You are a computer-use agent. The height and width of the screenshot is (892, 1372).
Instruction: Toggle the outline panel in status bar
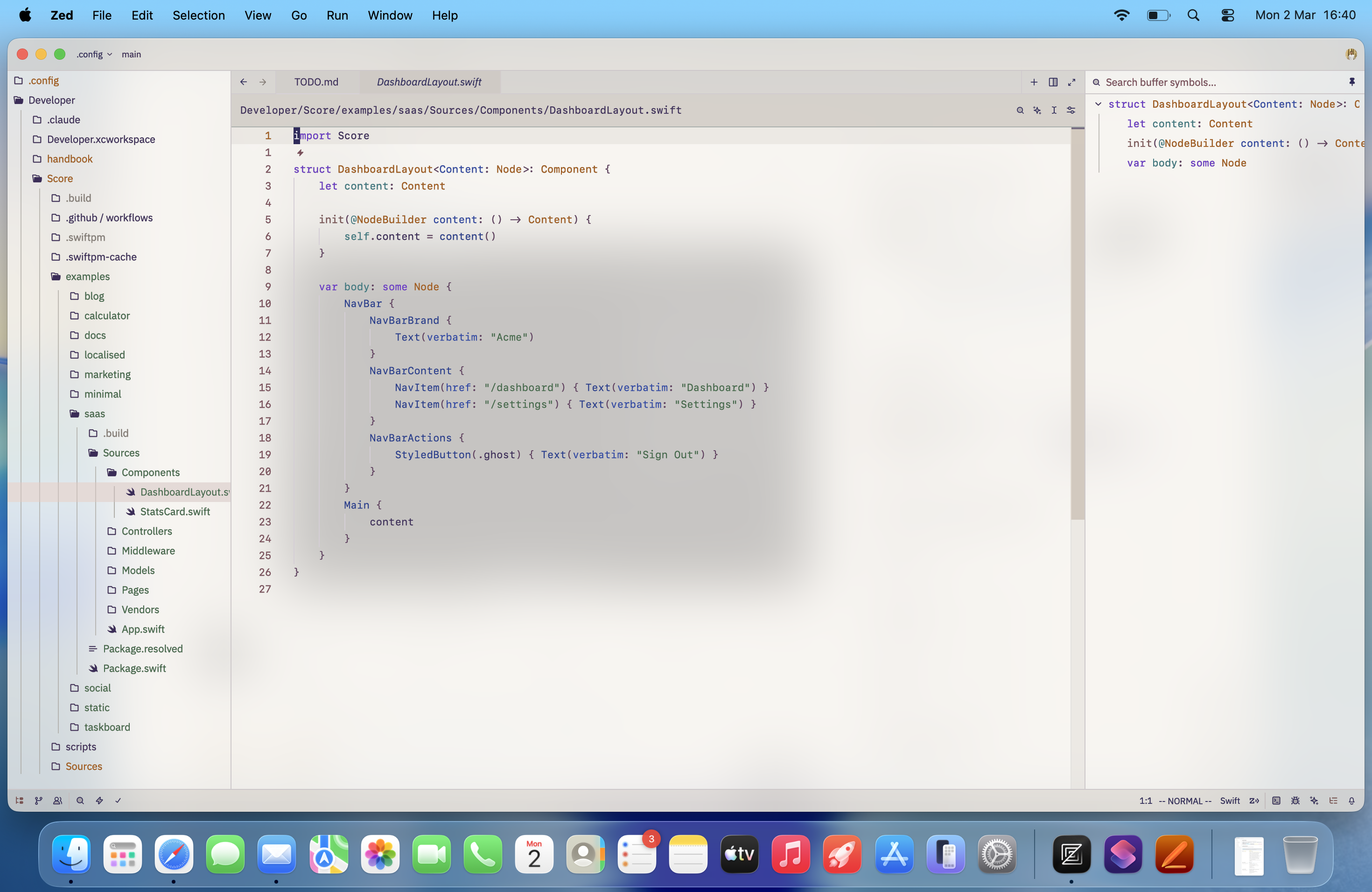[x=1333, y=801]
